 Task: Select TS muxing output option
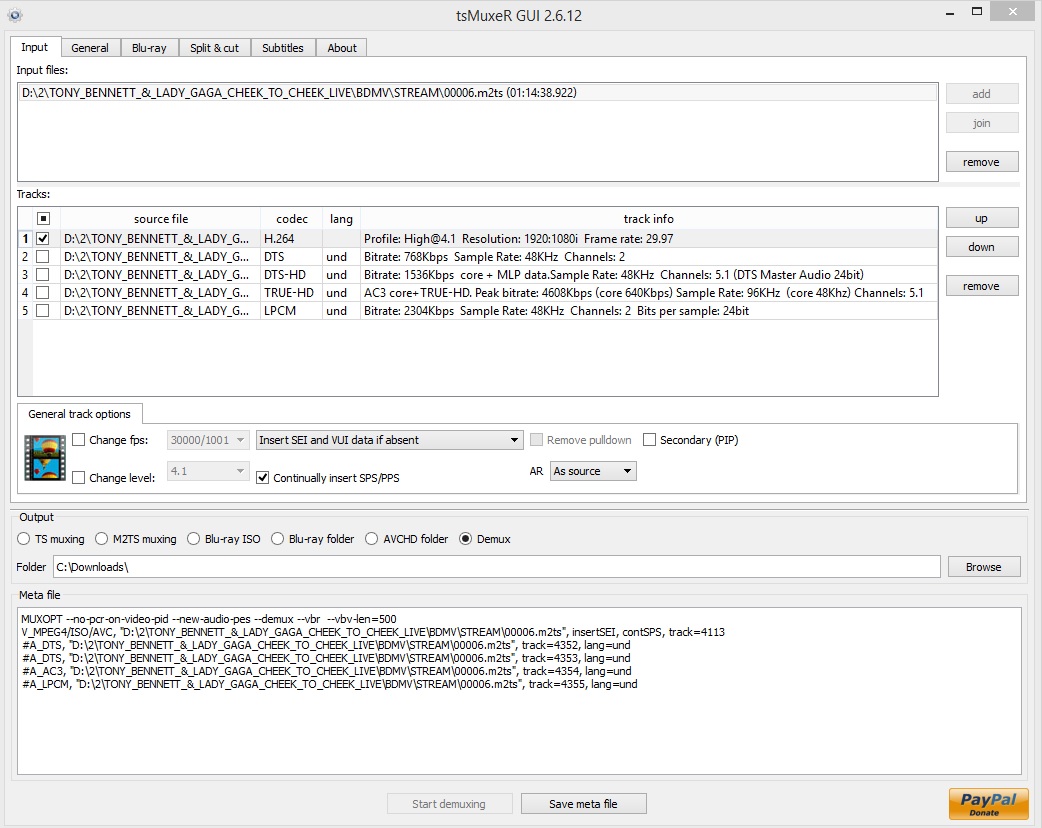(24, 539)
